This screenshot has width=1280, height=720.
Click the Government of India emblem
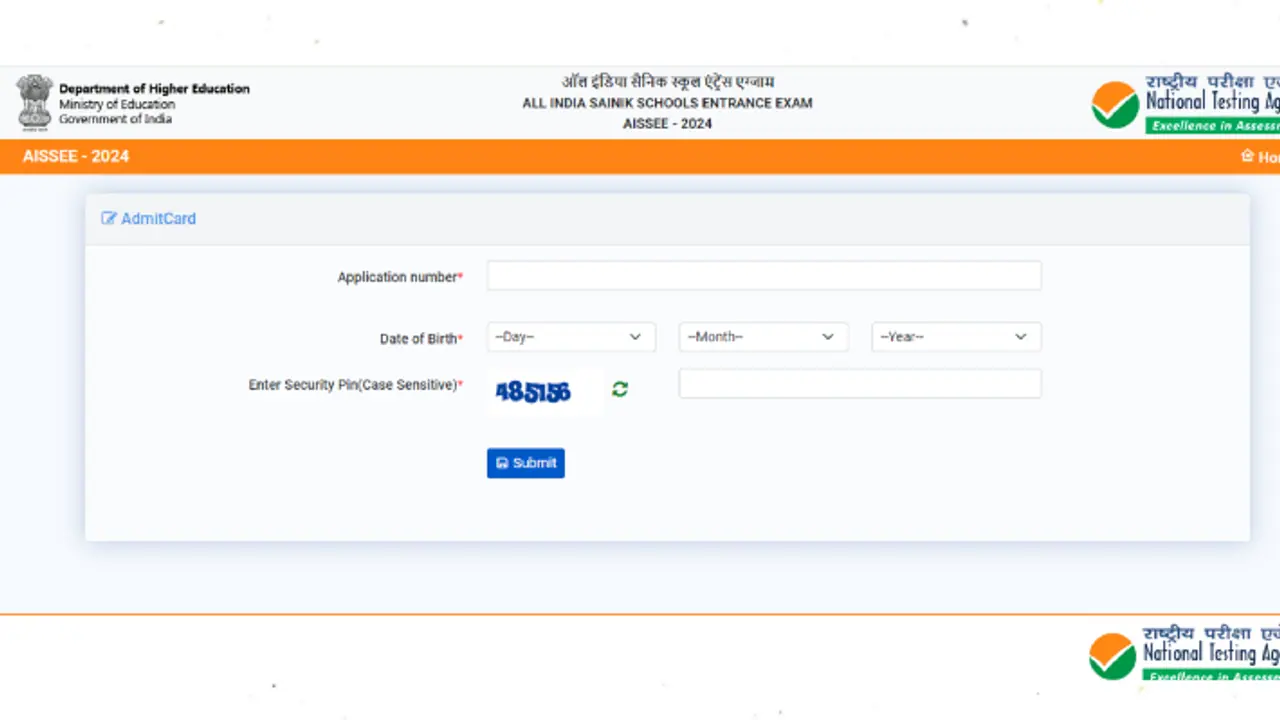(x=35, y=102)
